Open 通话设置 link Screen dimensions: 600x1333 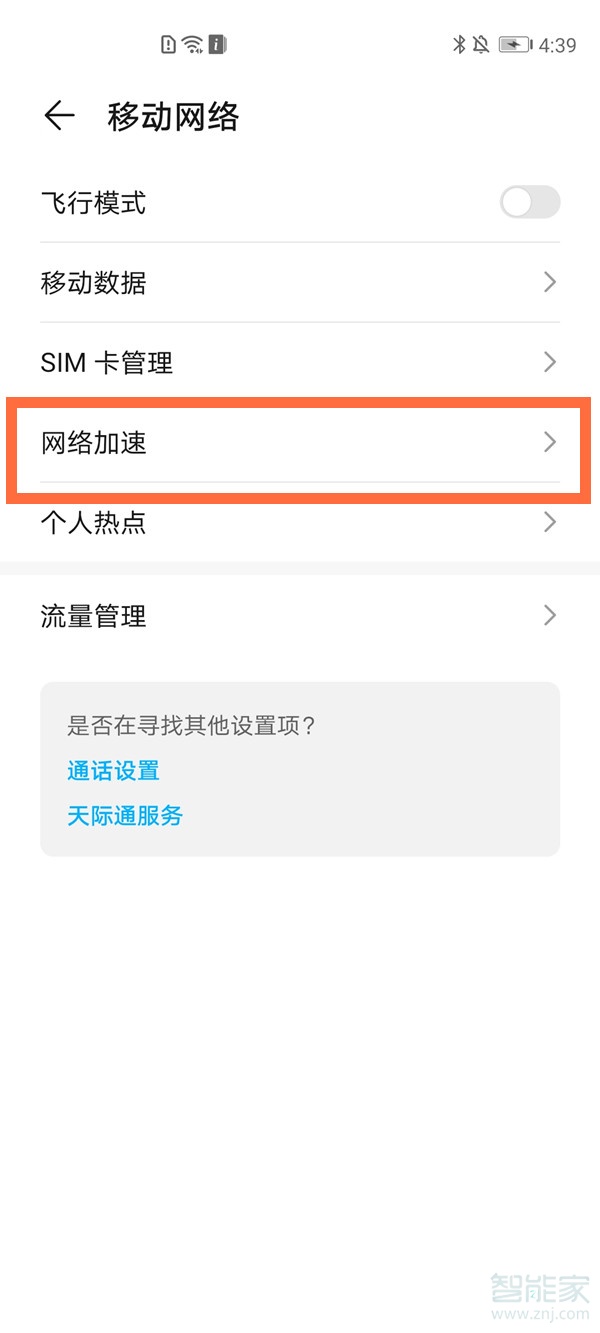[112, 770]
